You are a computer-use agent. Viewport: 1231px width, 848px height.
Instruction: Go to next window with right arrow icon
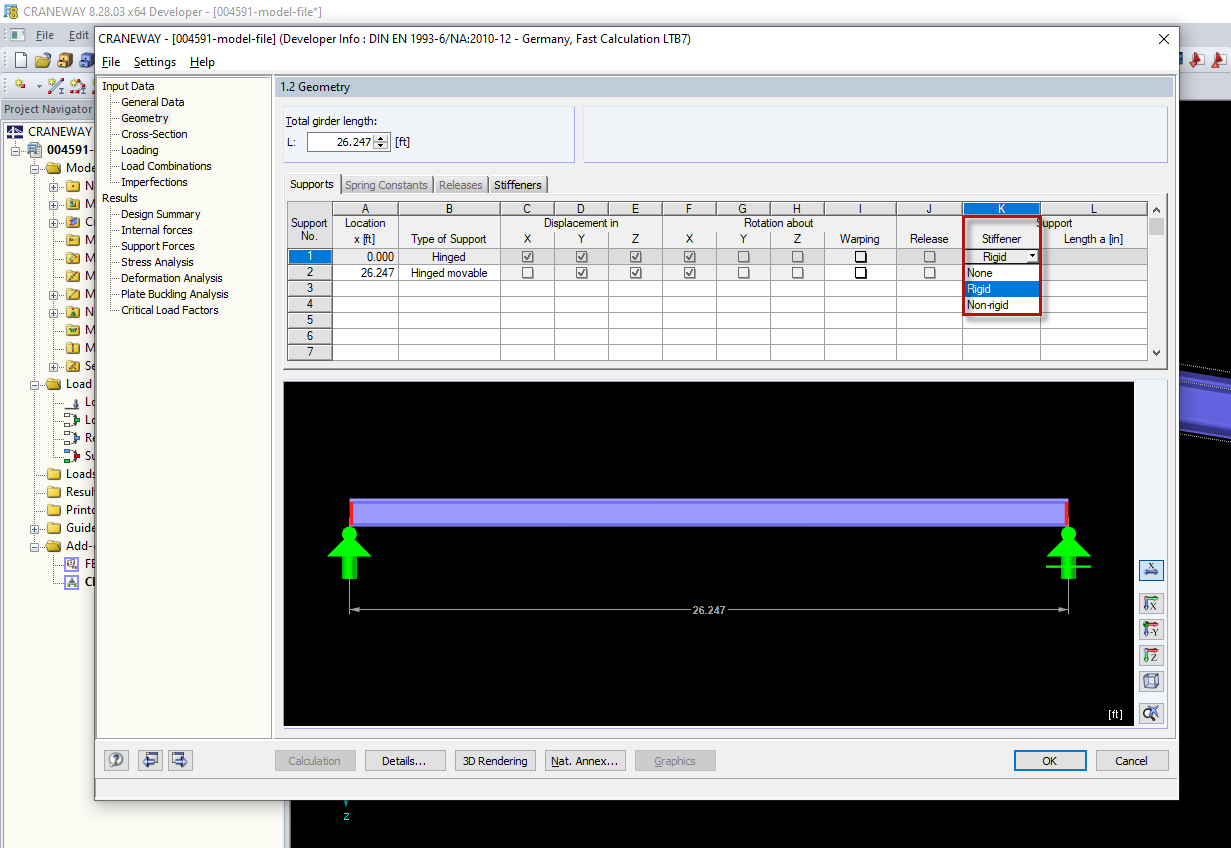(180, 760)
